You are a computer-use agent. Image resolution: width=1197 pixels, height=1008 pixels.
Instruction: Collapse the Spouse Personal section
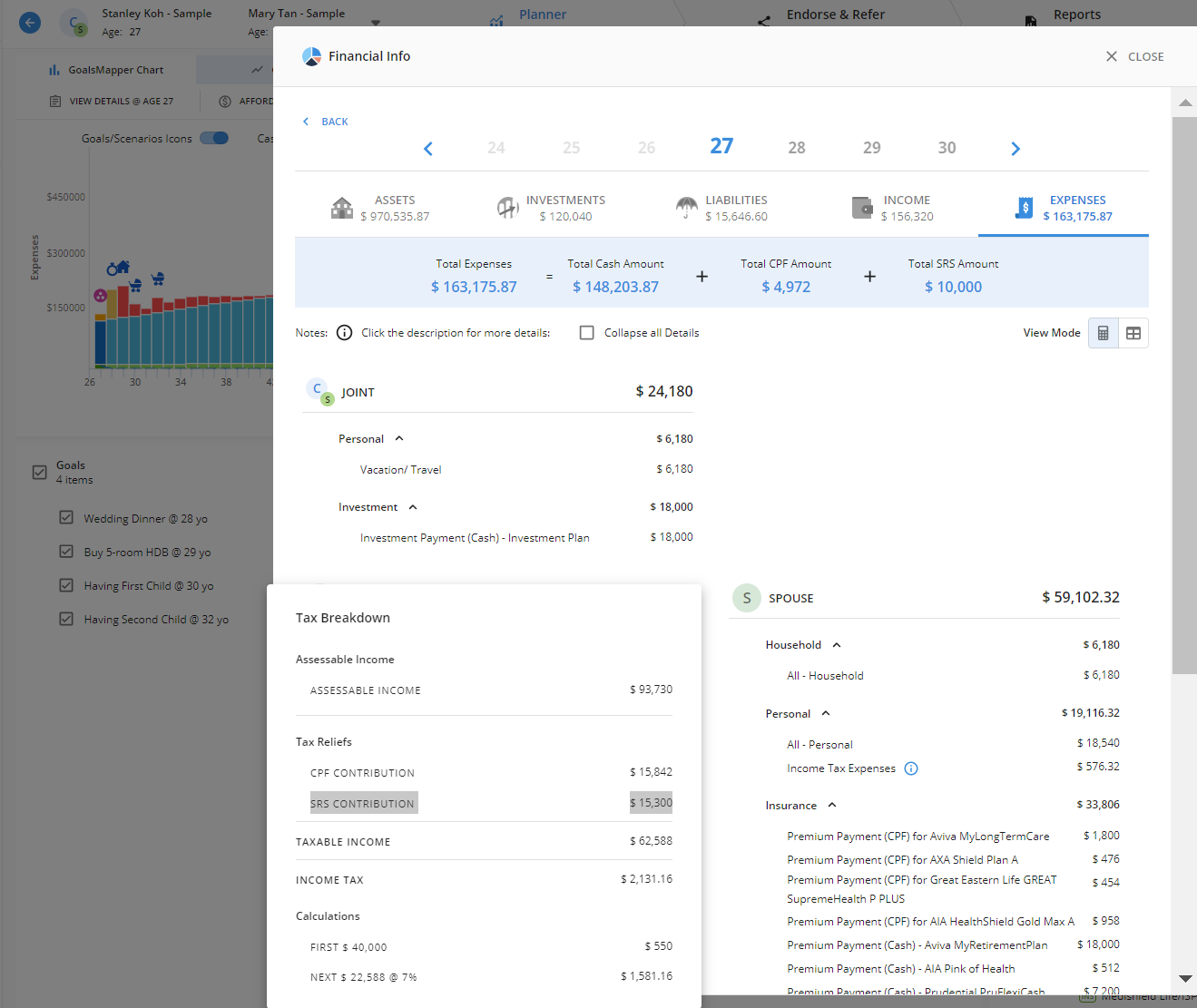click(826, 714)
